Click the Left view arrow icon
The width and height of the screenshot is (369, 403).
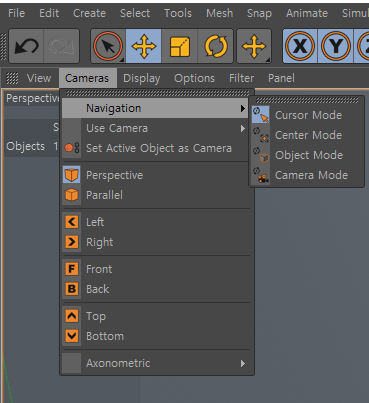(x=72, y=222)
